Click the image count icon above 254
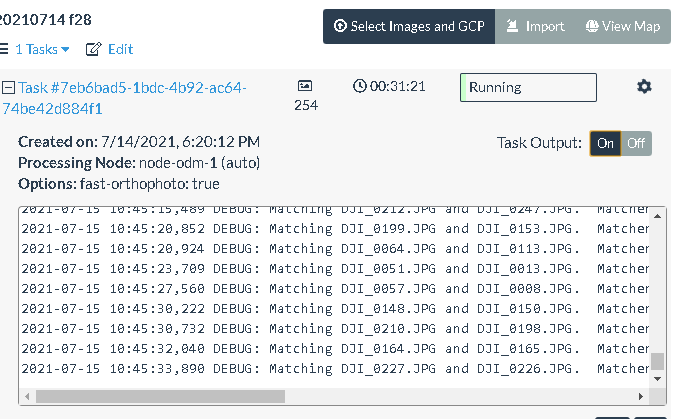The image size is (676, 419). pyautogui.click(x=305, y=87)
